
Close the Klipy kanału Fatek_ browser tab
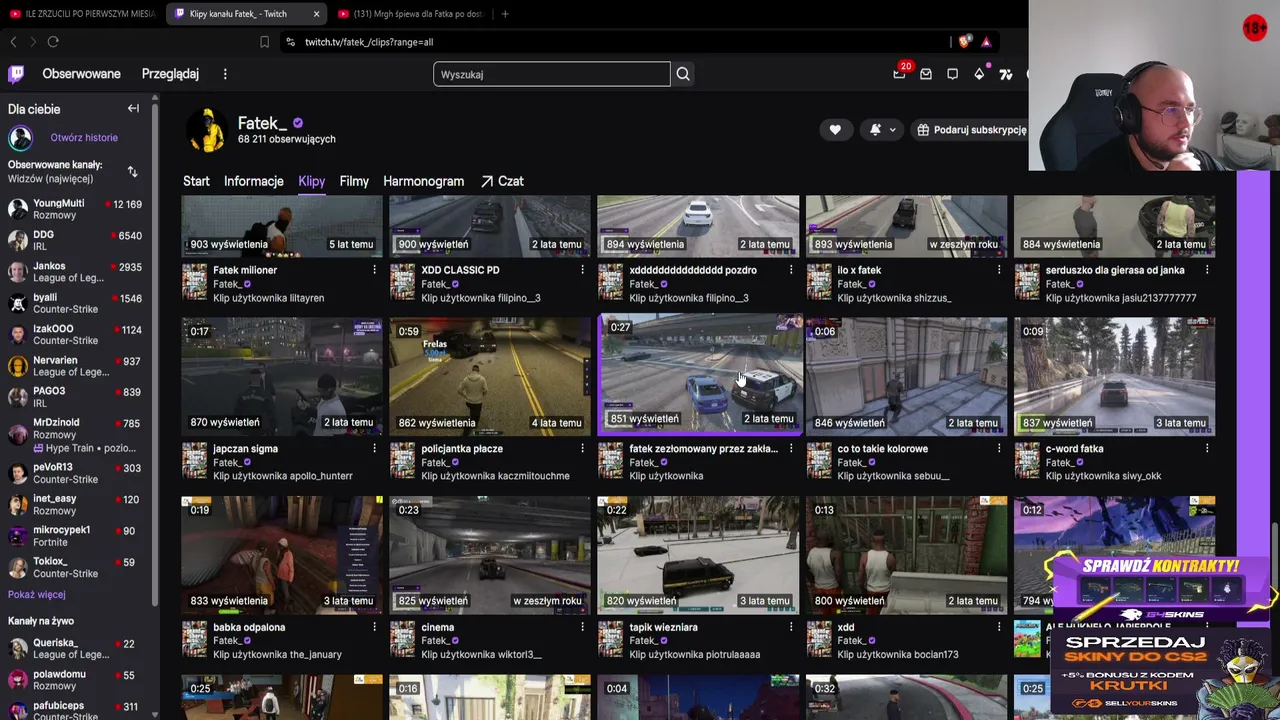[316, 14]
